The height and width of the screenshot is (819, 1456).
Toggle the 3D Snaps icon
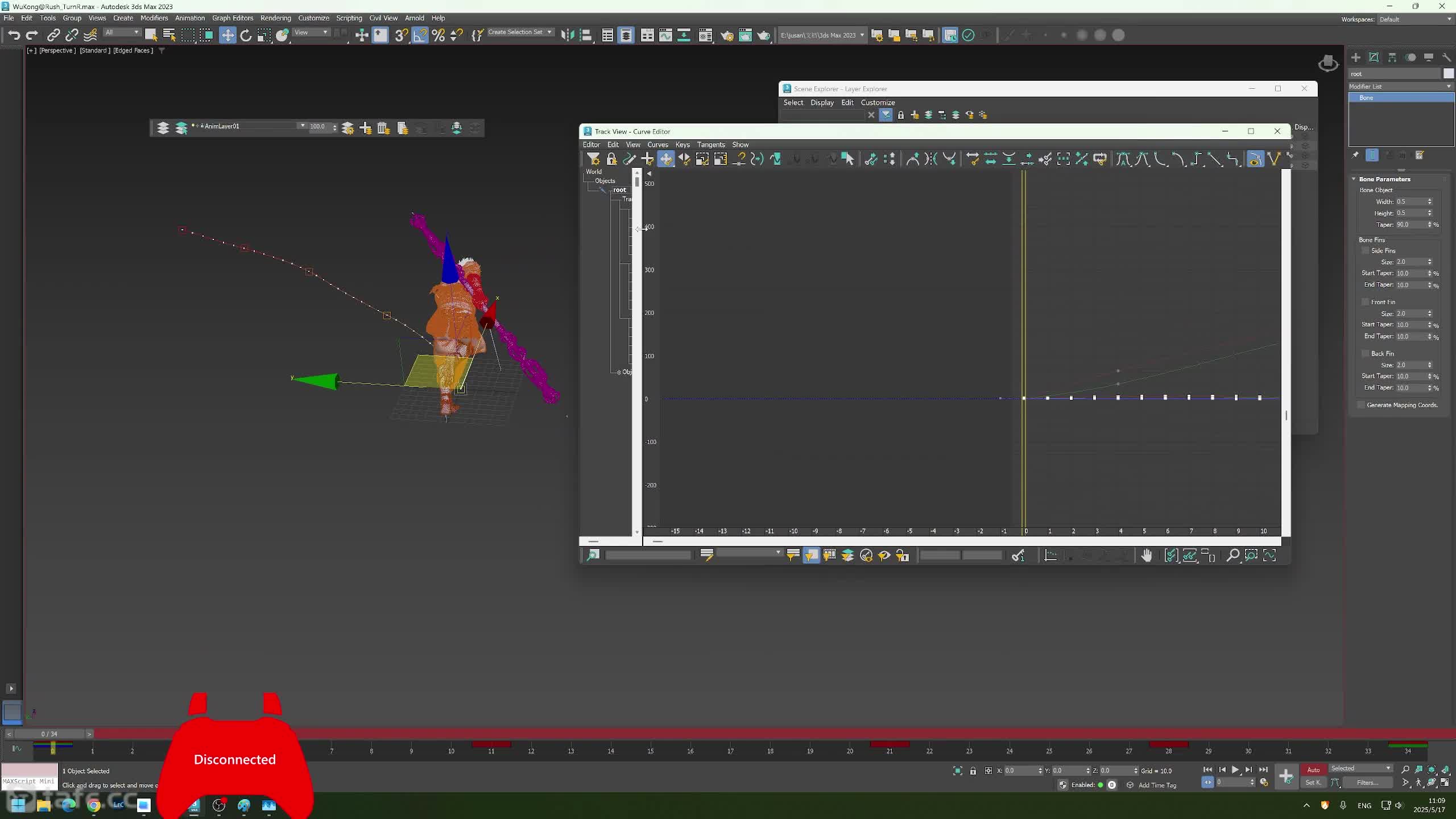point(401,35)
